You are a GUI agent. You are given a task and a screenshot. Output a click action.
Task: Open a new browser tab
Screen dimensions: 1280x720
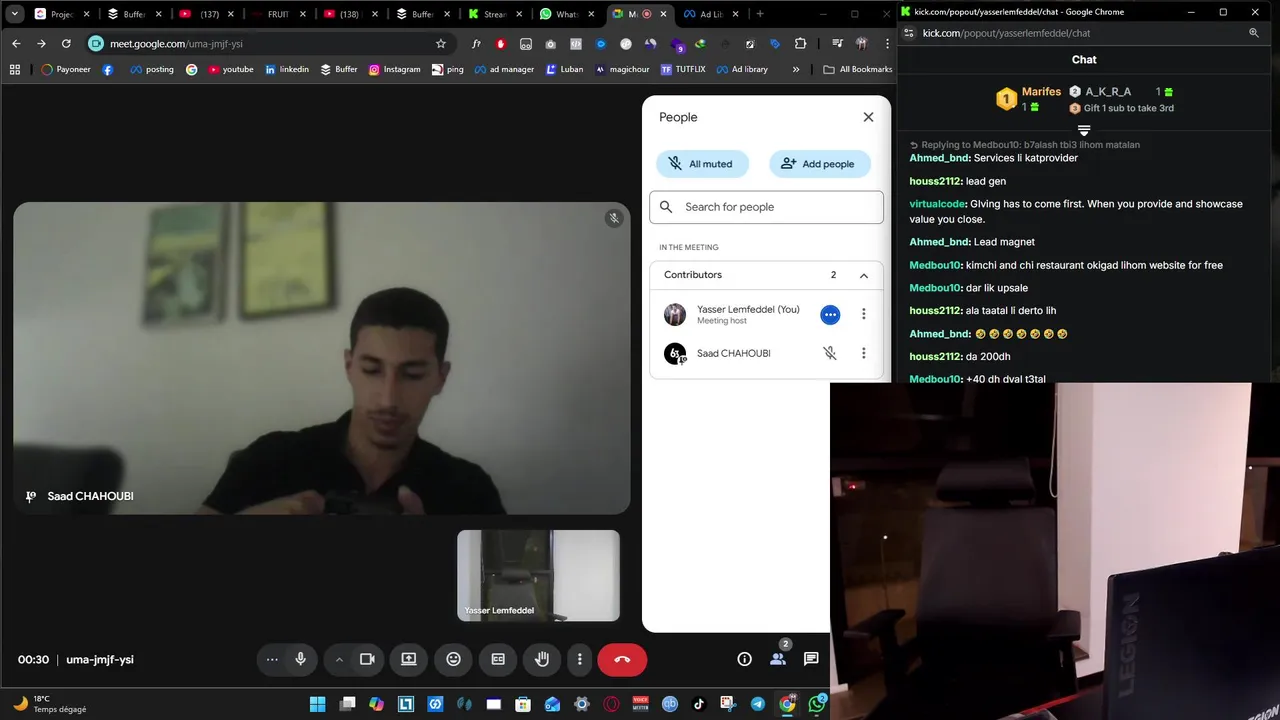(x=760, y=14)
